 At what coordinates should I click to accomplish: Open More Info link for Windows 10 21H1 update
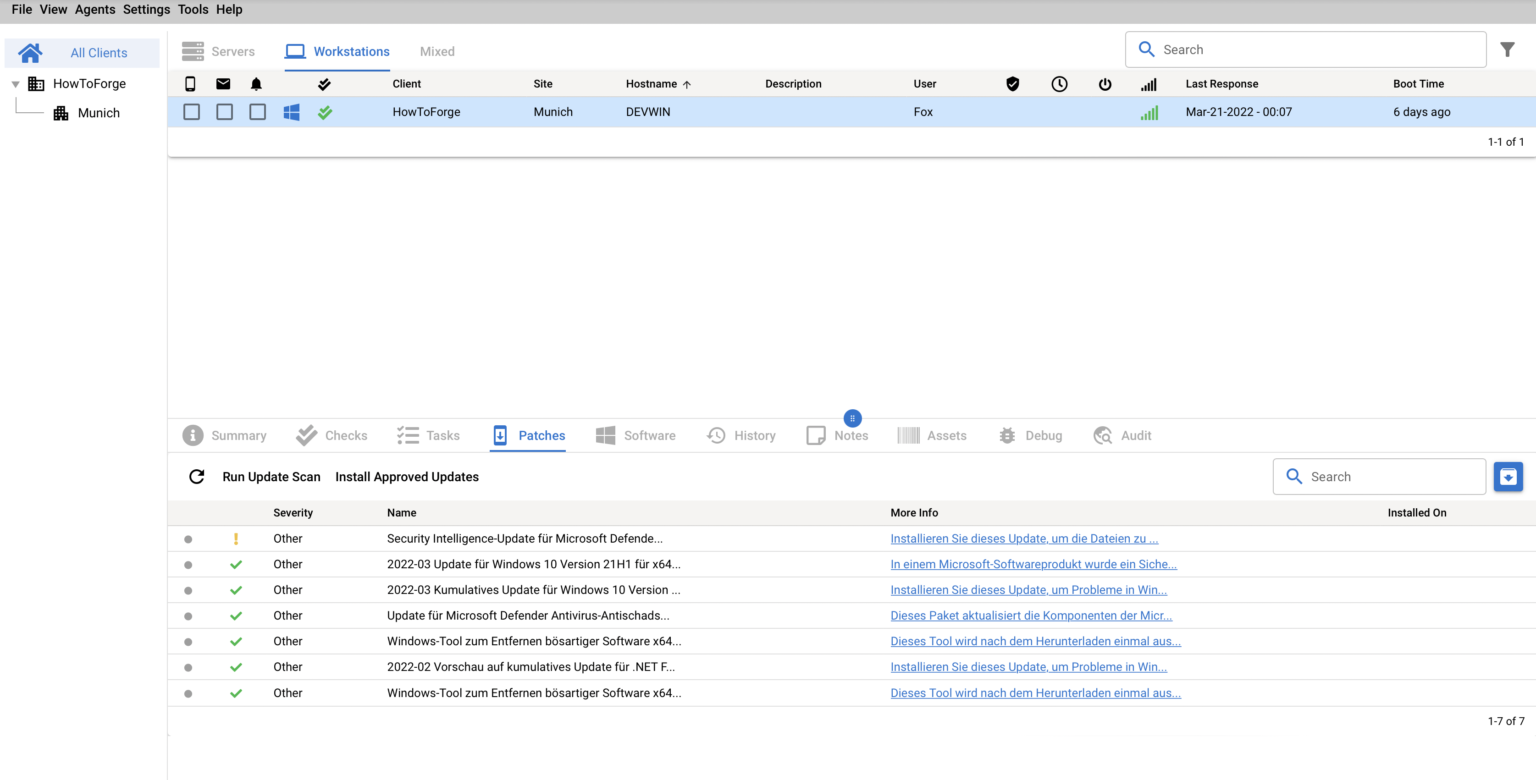click(x=1033, y=564)
